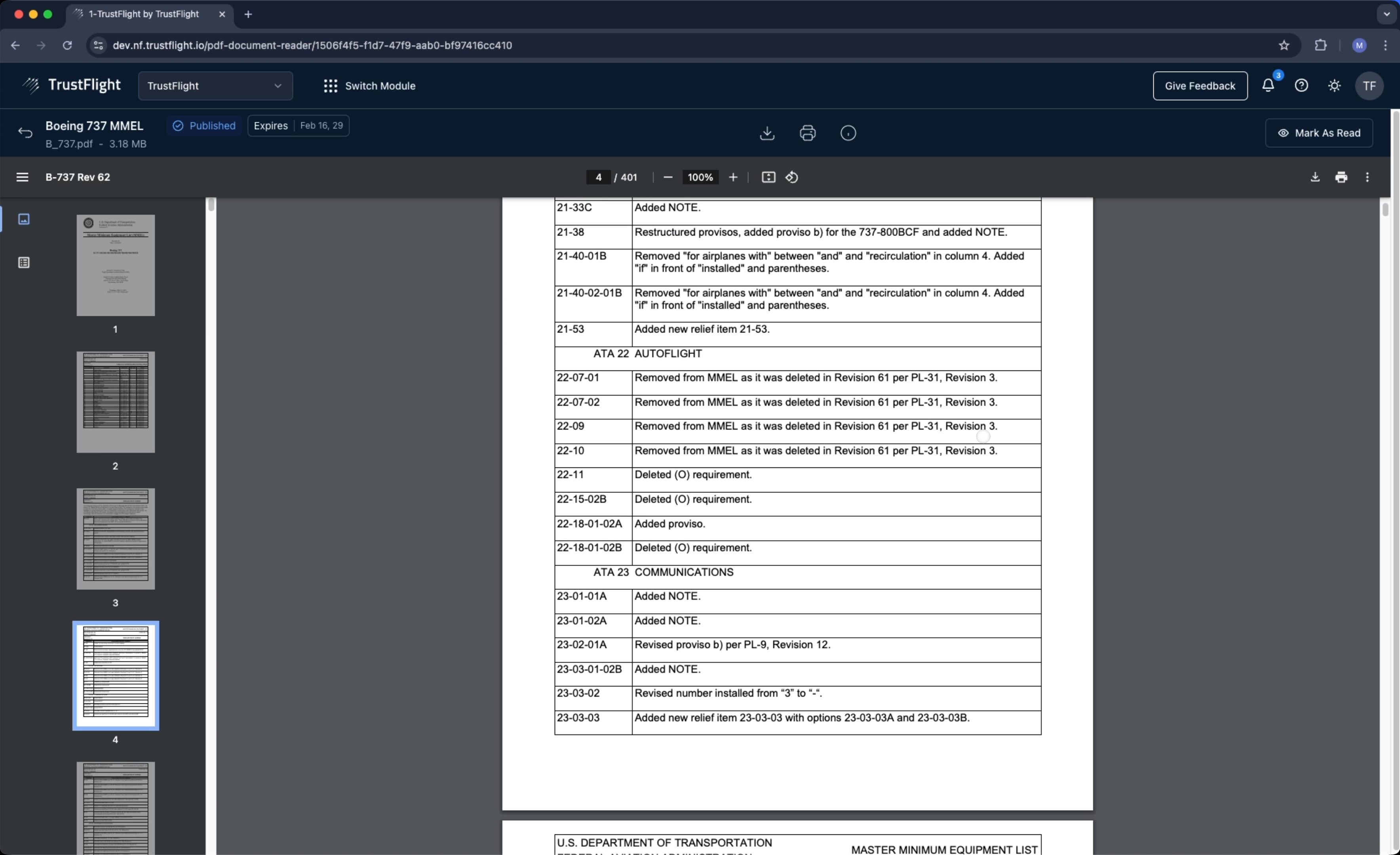Screen dimensions: 1400x855
Task: Go back using the return arrow
Action: [25, 133]
